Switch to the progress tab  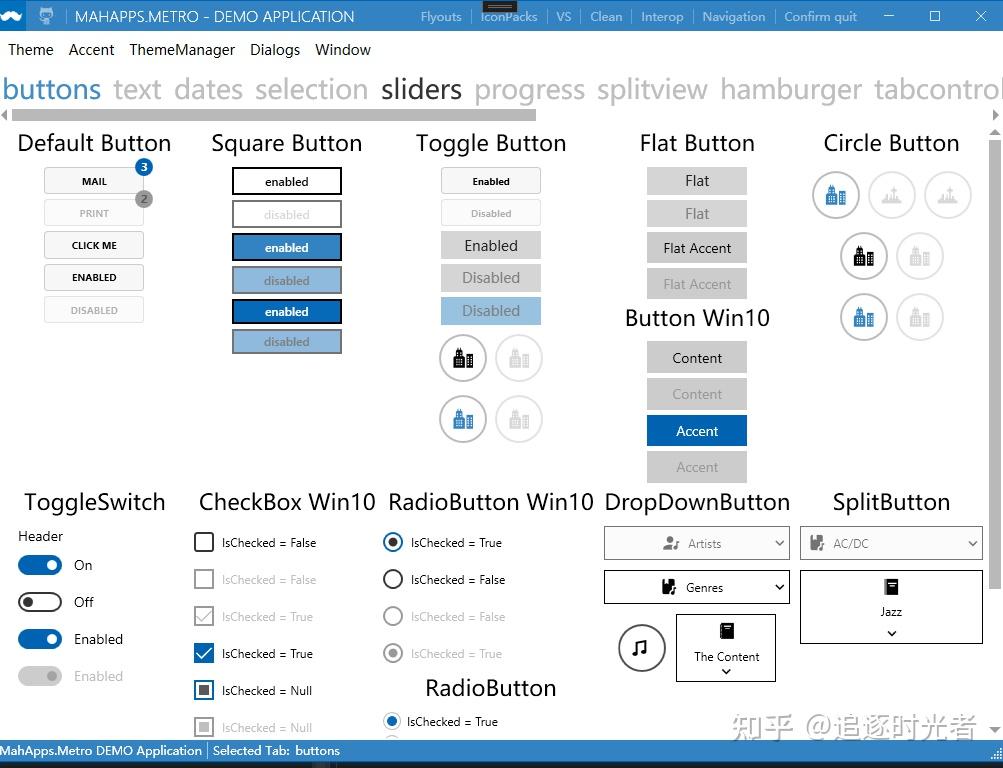point(529,89)
